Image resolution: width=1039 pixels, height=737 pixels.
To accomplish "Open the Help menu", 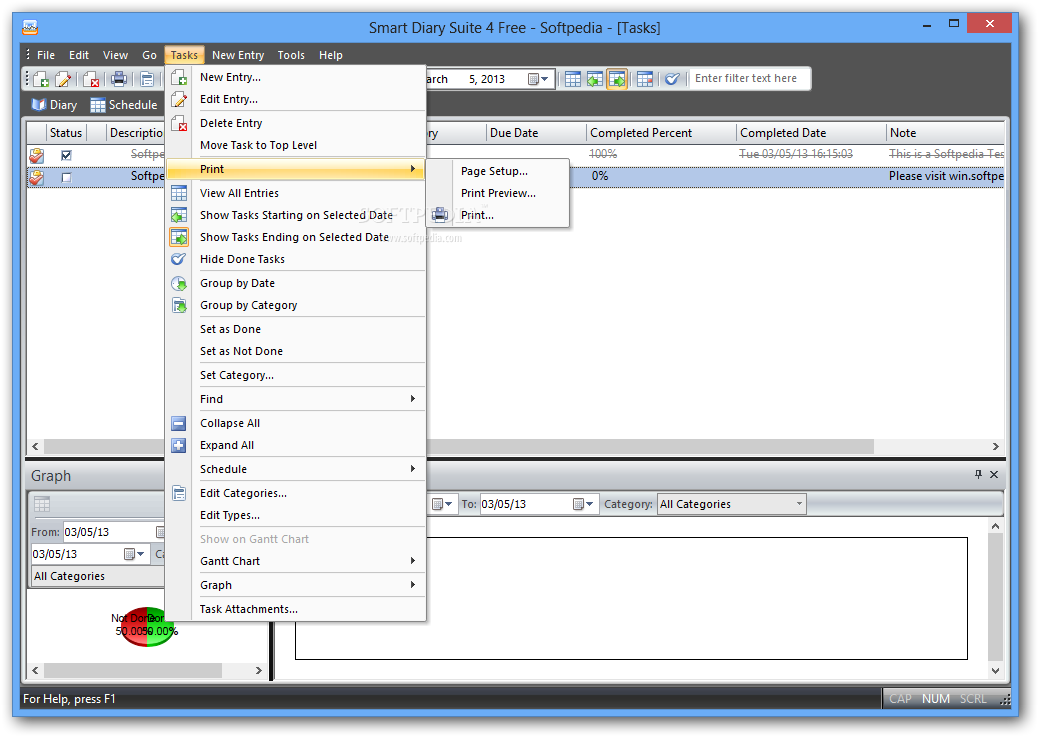I will [x=331, y=55].
